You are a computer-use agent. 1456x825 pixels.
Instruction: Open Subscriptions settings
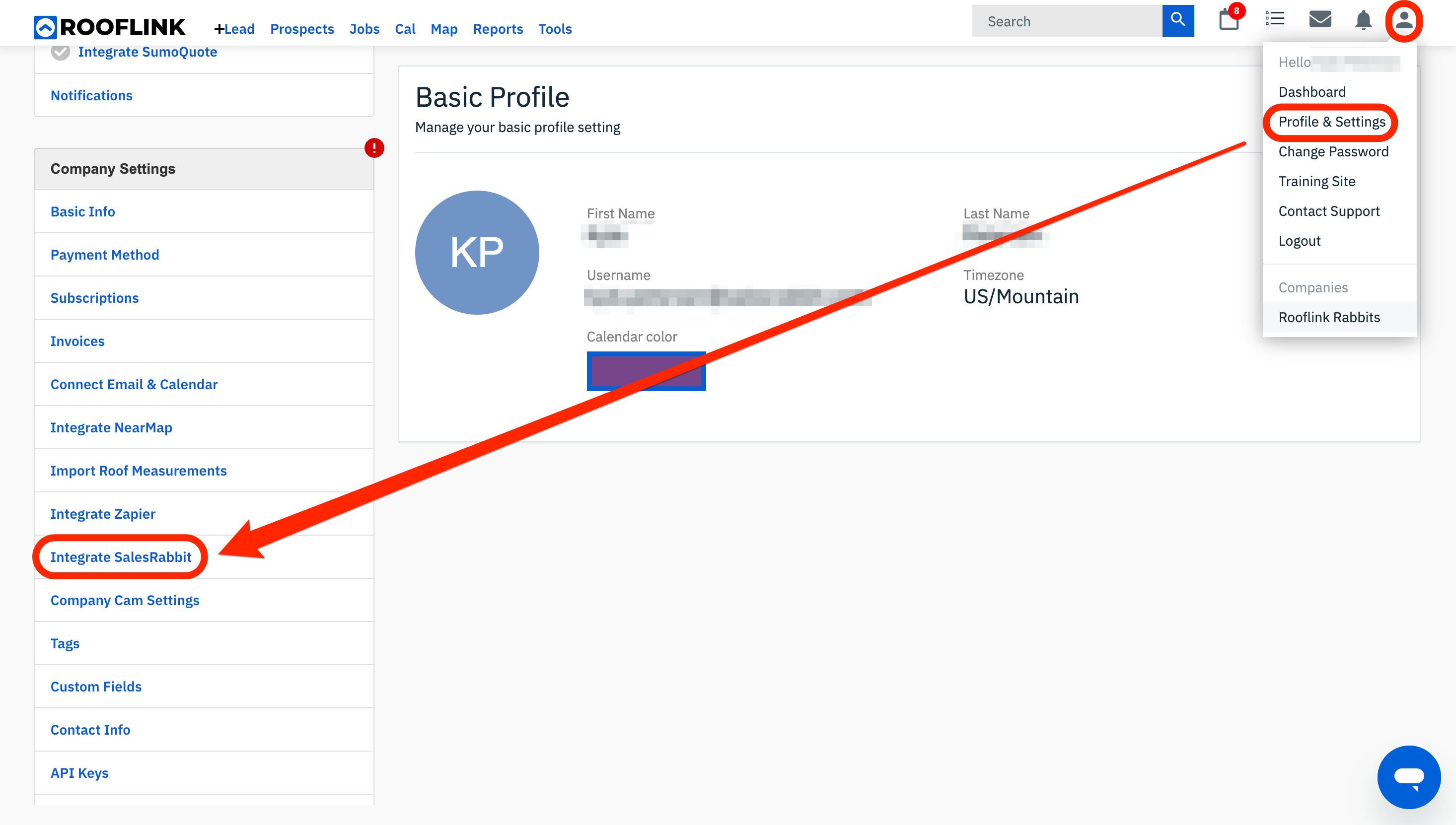(95, 297)
